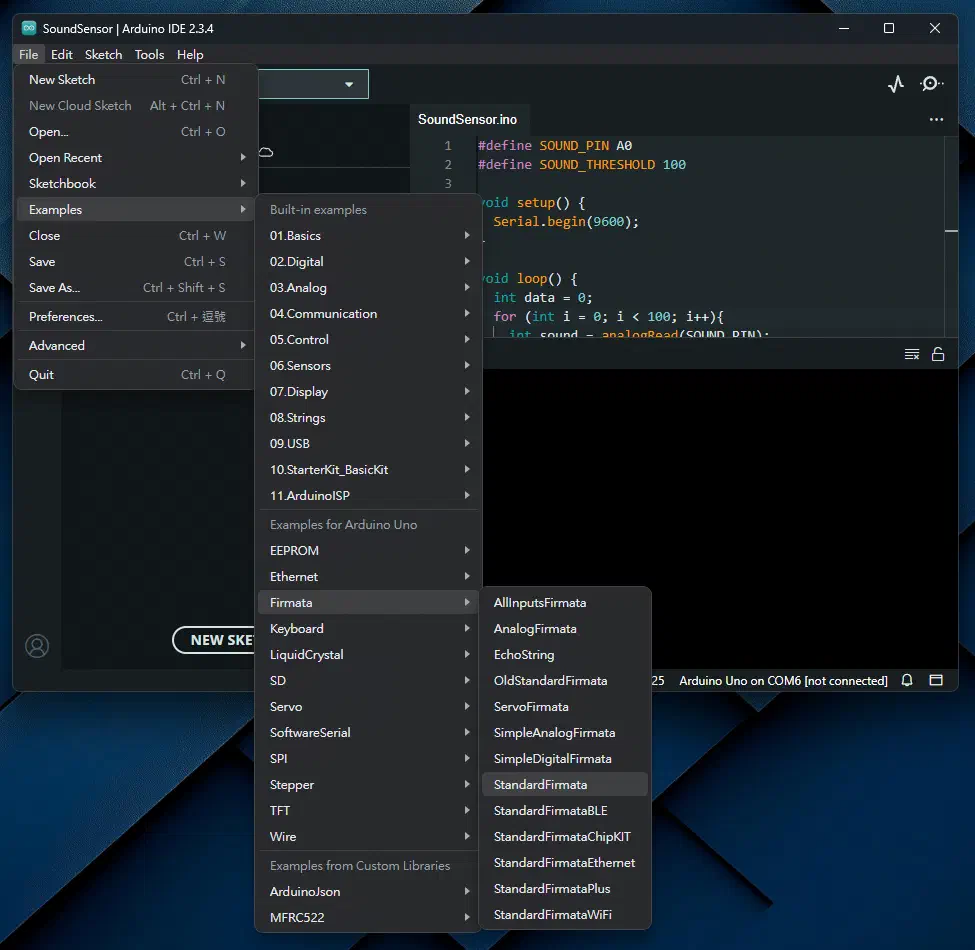This screenshot has height=950, width=975.
Task: Open the Serial Plotter
Action: pyautogui.click(x=895, y=85)
